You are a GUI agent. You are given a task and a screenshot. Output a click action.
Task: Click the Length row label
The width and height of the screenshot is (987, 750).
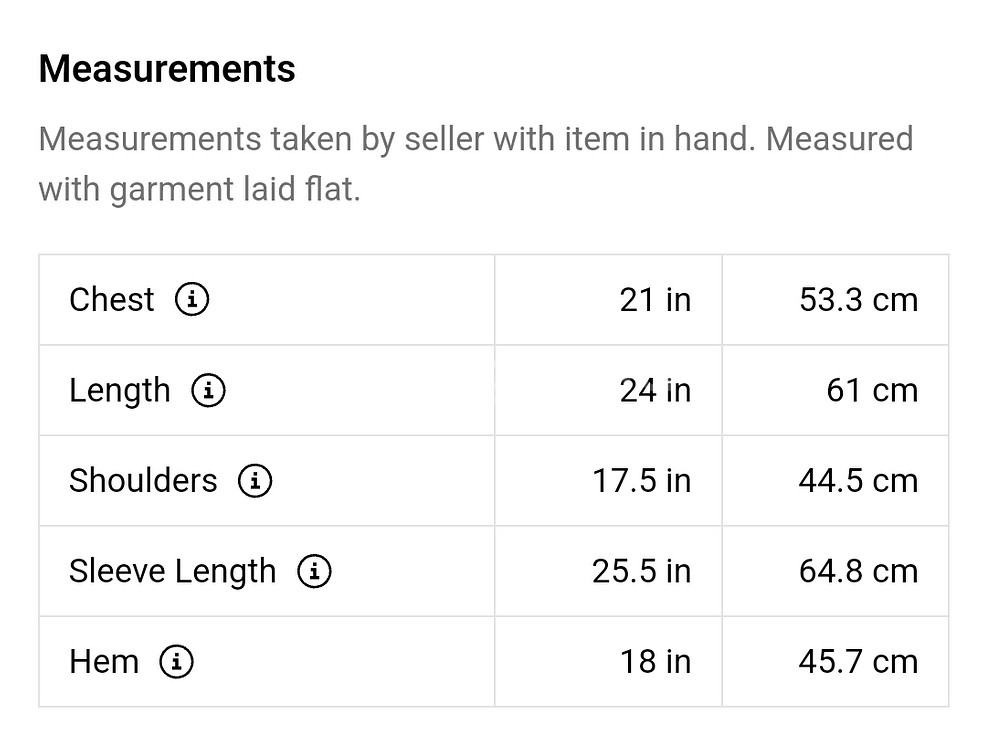[x=120, y=390]
